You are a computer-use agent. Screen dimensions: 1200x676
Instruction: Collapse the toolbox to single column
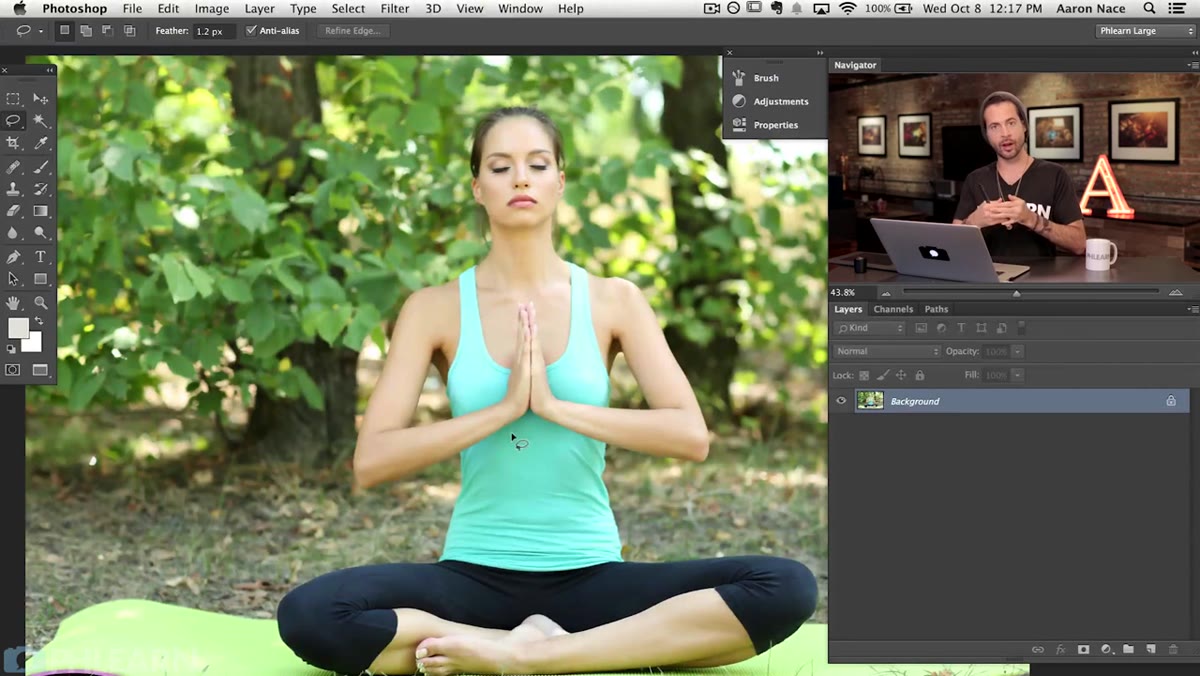pyautogui.click(x=49, y=71)
